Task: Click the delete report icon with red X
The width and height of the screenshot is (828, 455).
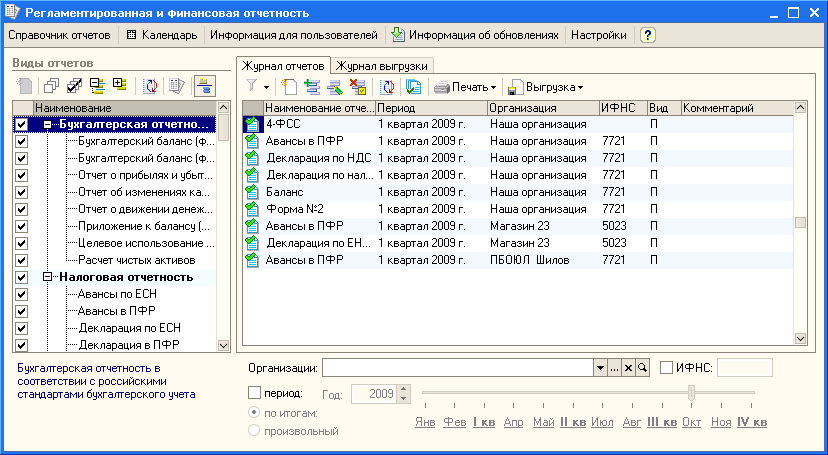Action: click(x=358, y=87)
